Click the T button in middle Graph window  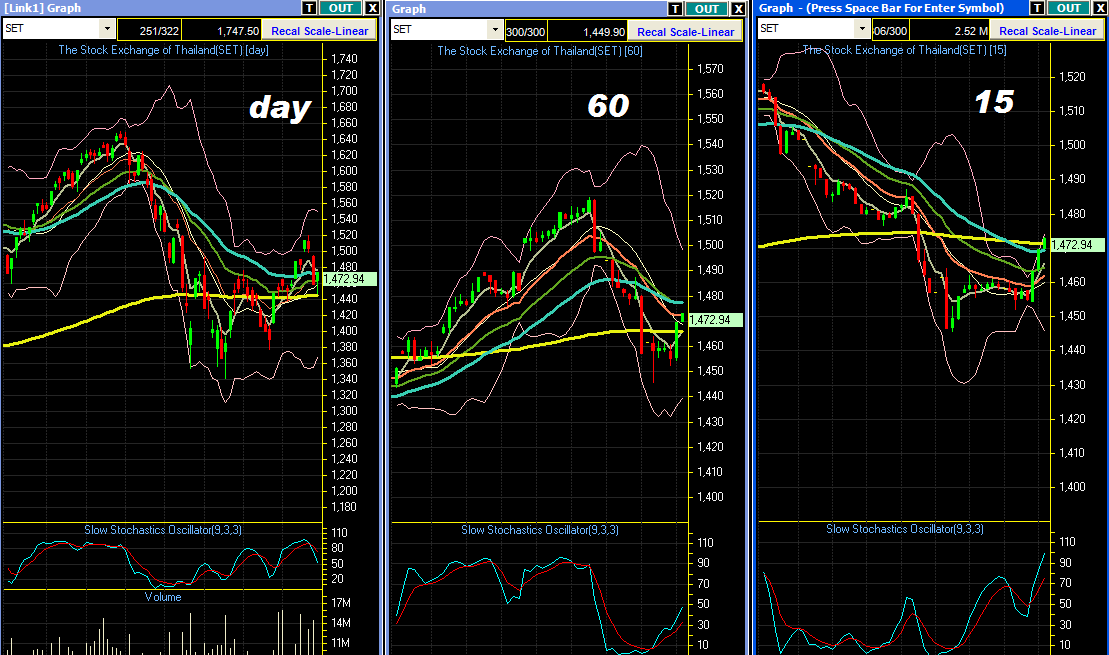pos(675,8)
